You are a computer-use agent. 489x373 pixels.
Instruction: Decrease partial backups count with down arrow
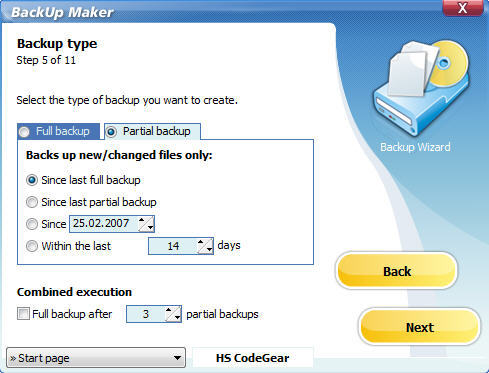[177, 318]
